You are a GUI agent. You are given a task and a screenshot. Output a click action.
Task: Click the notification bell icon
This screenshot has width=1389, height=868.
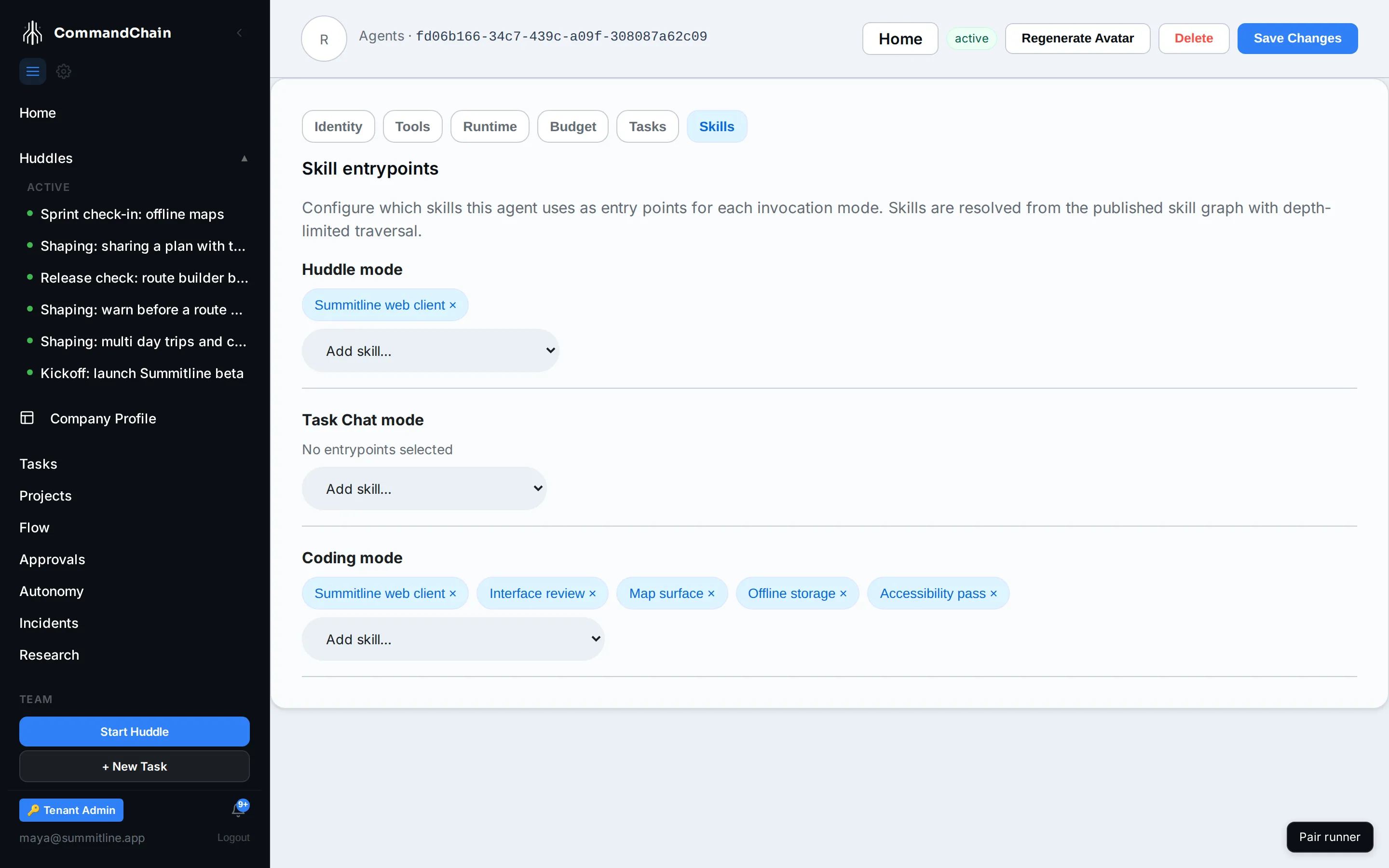click(x=238, y=810)
